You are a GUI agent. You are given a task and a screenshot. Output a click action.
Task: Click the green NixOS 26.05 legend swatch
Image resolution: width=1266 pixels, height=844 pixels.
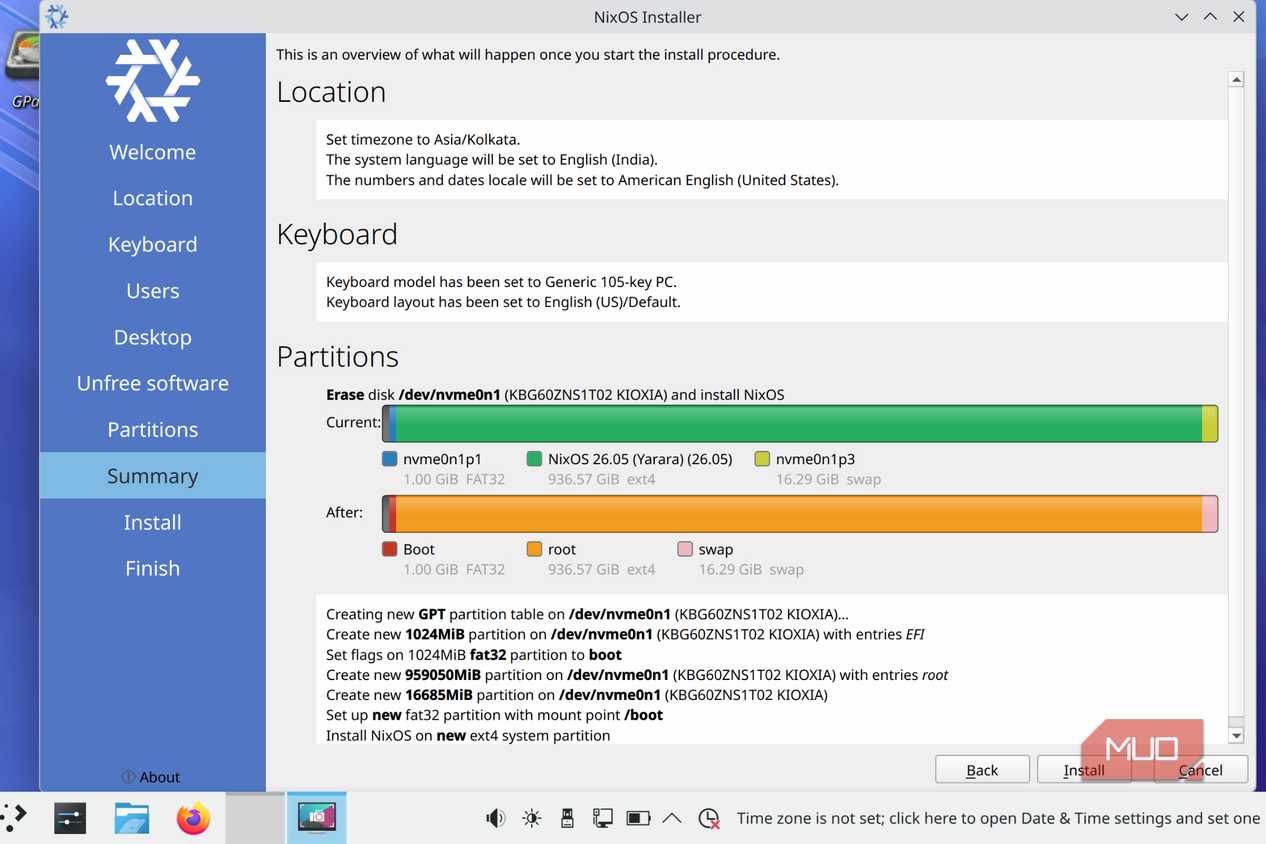pos(535,459)
